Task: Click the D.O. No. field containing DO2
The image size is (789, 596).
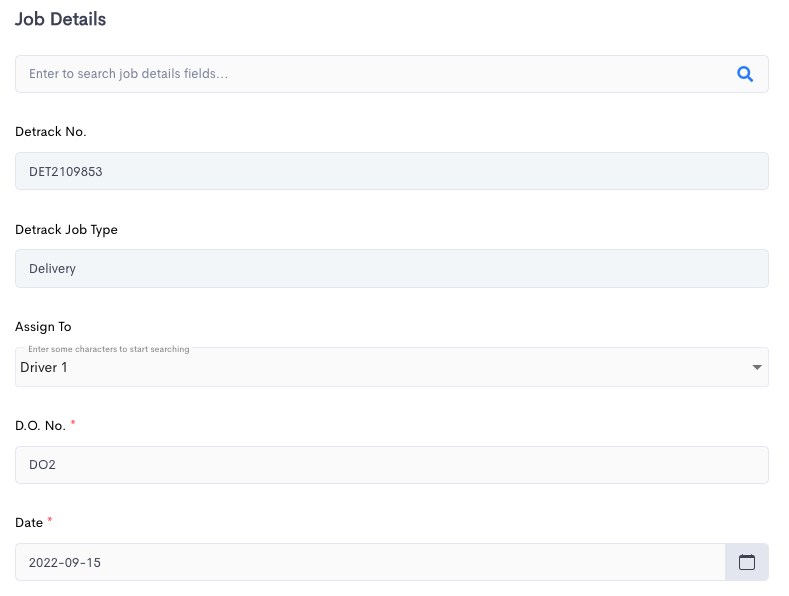Action: coord(391,465)
